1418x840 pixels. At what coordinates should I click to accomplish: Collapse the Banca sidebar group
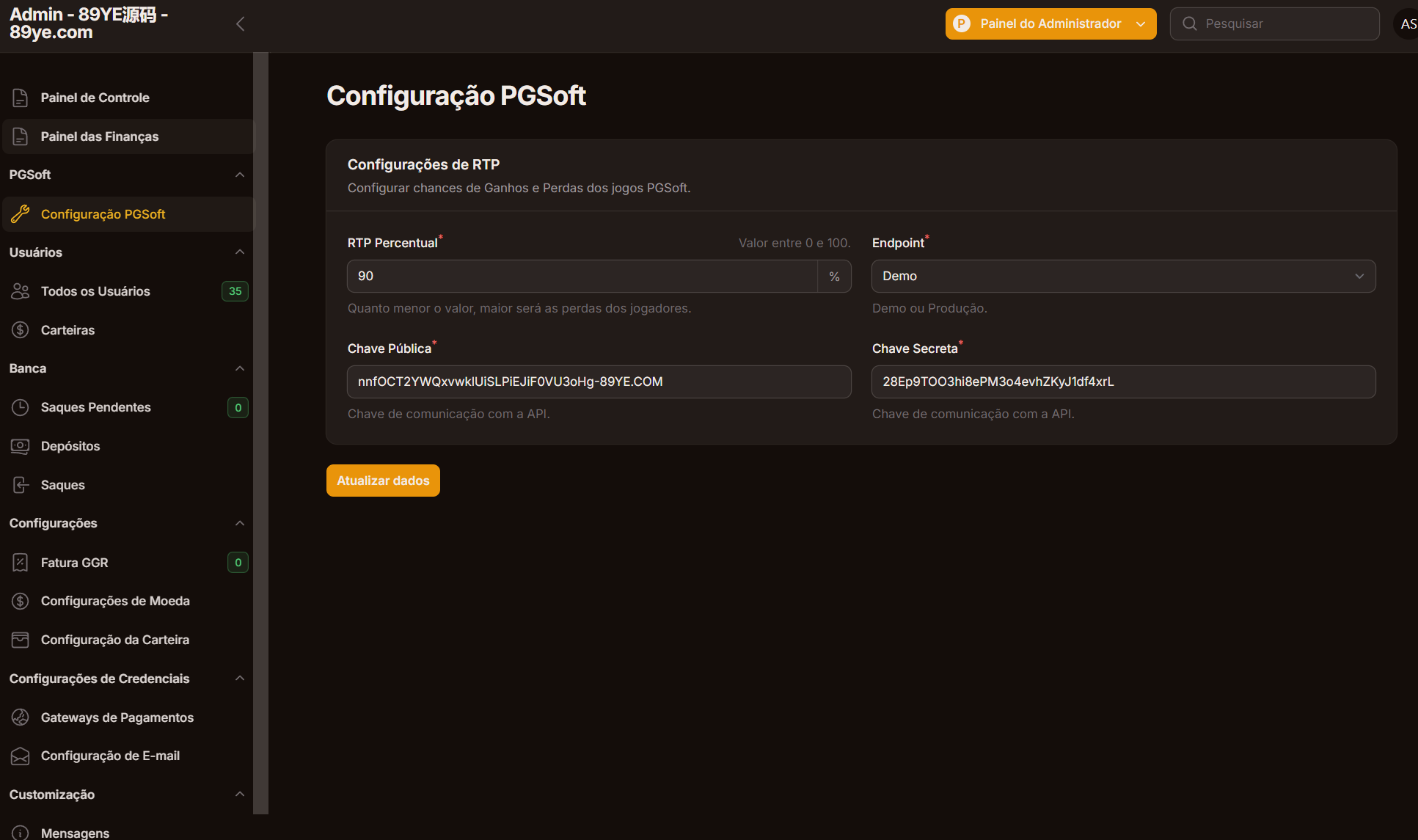[x=239, y=368]
